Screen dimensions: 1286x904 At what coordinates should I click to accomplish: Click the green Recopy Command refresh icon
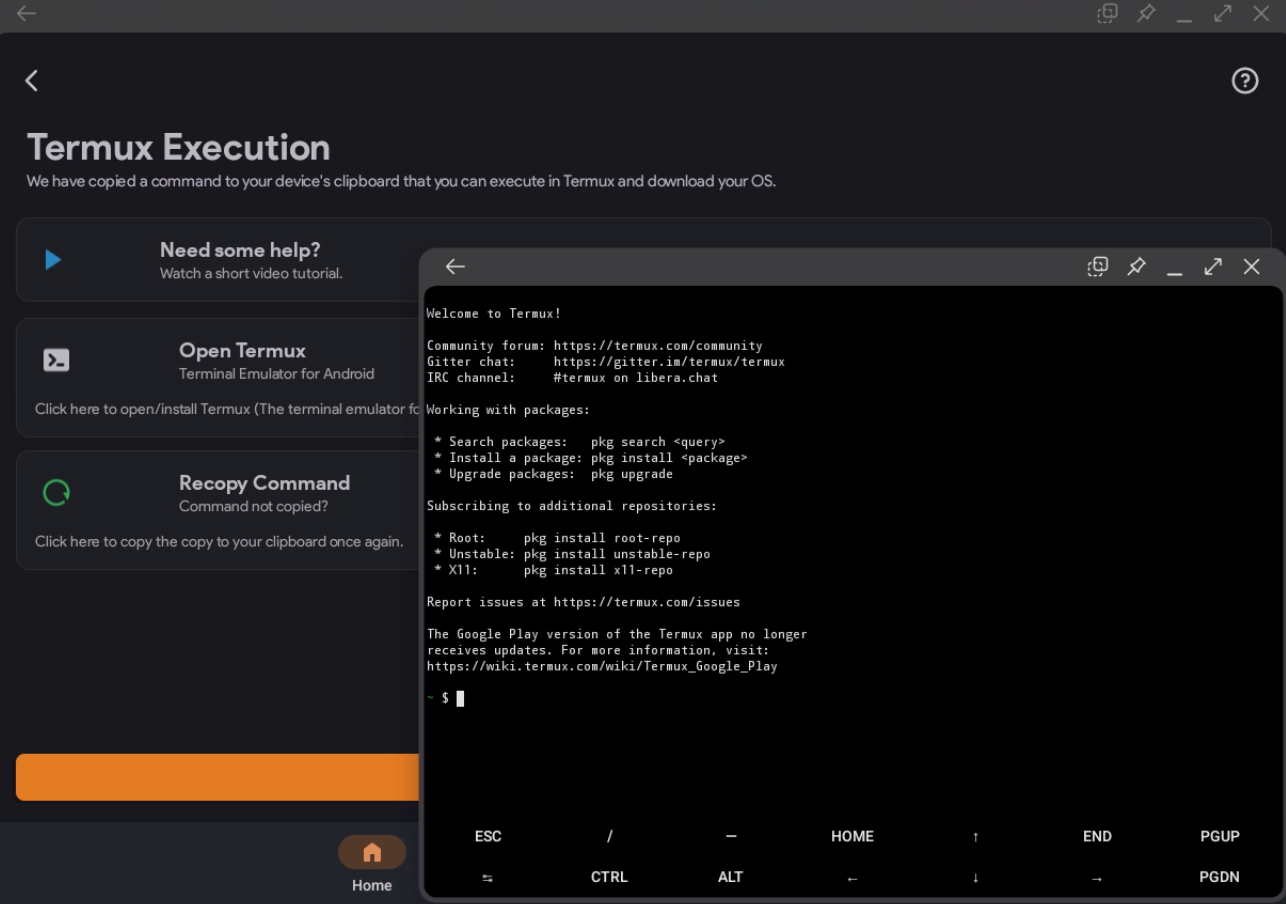[x=56, y=492]
